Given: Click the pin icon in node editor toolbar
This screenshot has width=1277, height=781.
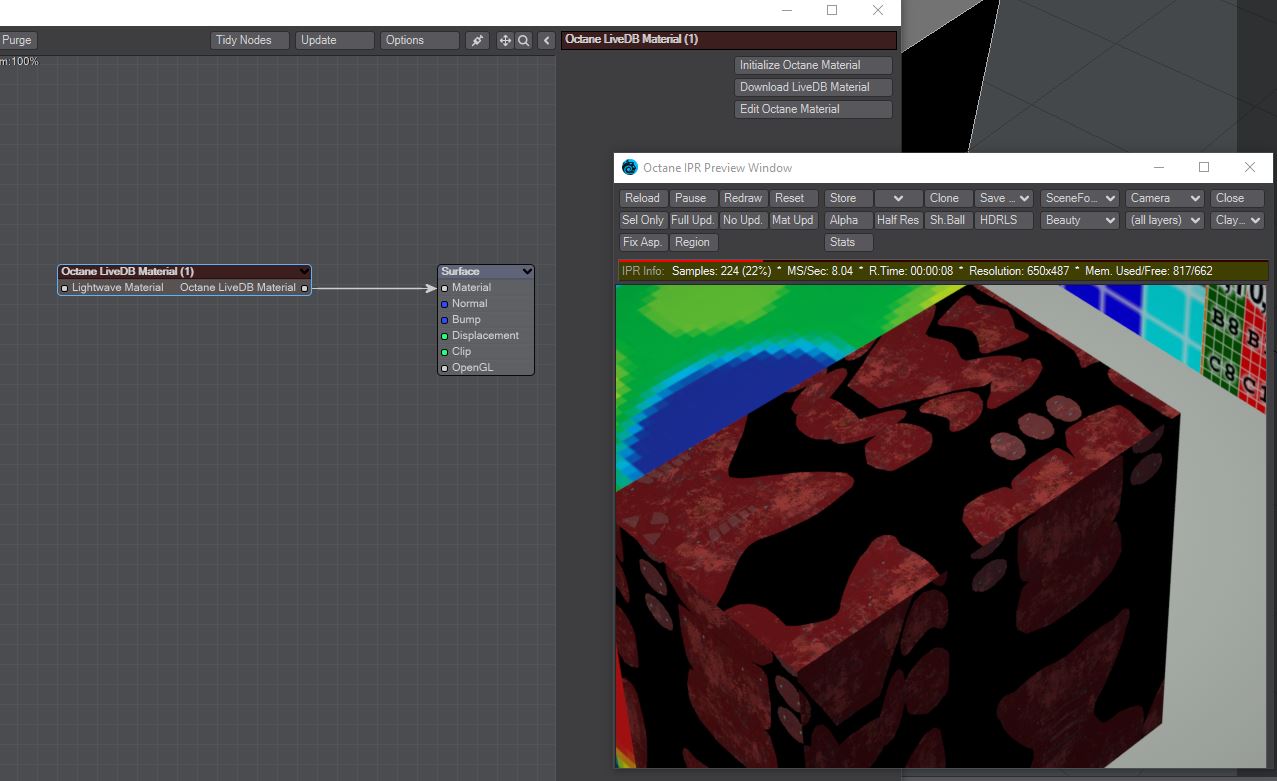Looking at the screenshot, I should (x=477, y=41).
